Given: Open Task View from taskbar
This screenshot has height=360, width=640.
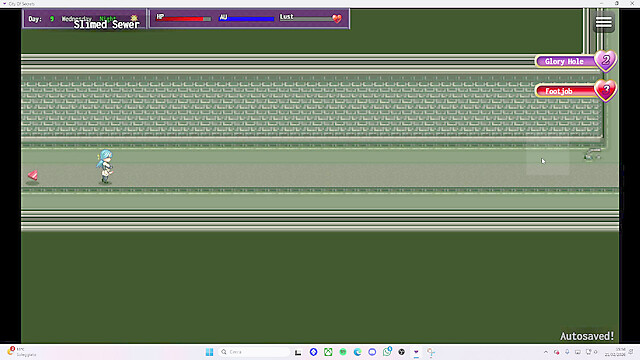Looking at the screenshot, I should pos(298,352).
